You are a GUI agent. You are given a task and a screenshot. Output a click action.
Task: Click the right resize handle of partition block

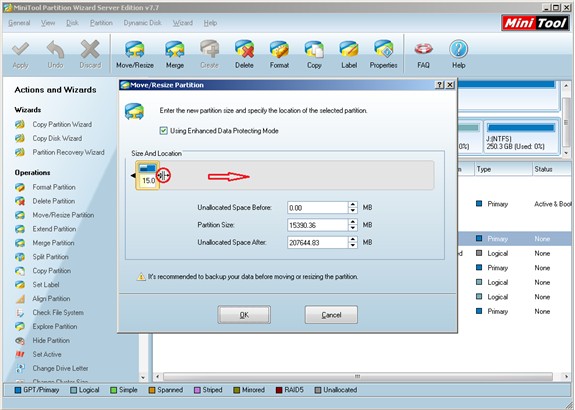[x=163, y=175]
